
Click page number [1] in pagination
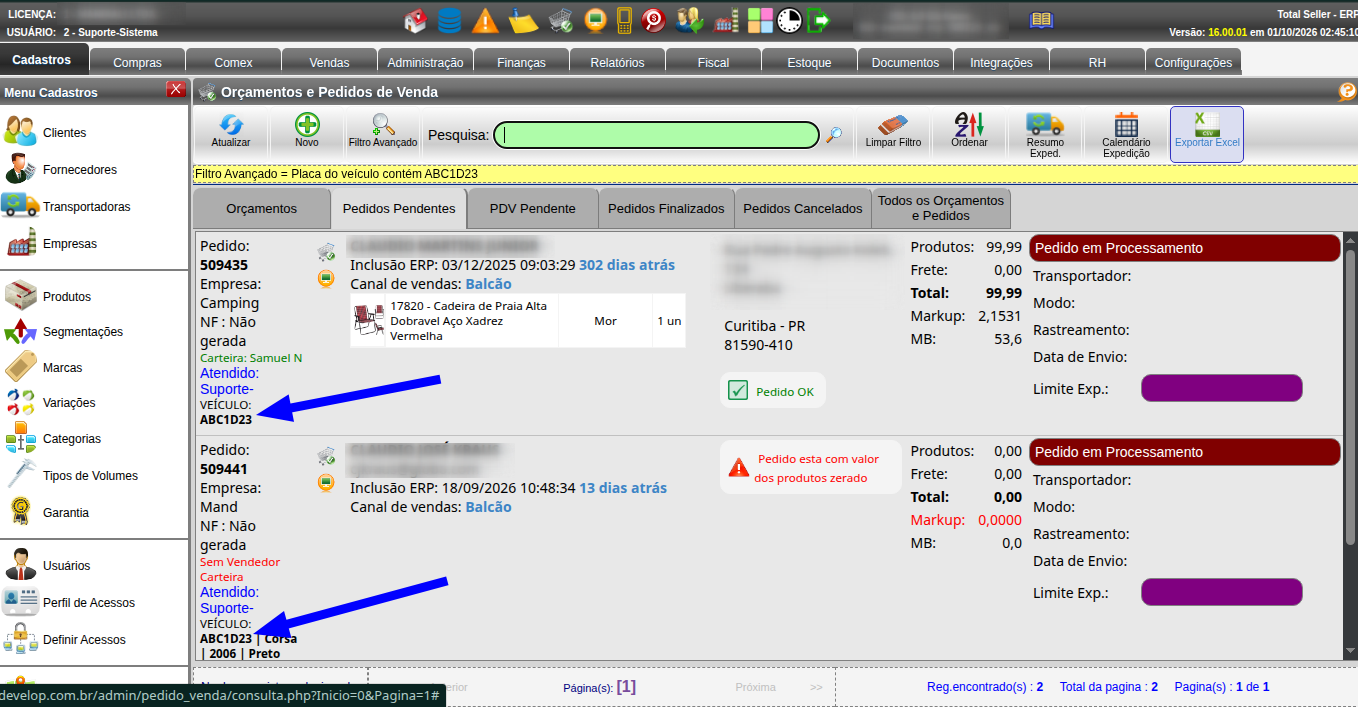pyautogui.click(x=626, y=687)
